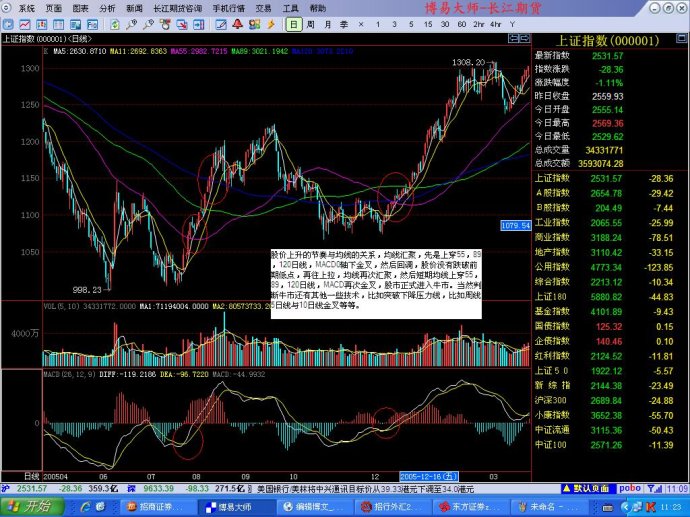Click the multi-window layout icon
690x517 pixels.
tap(76, 24)
